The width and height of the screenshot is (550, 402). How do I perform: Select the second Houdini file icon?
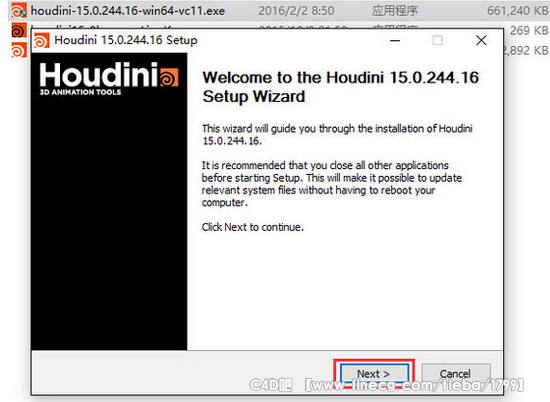click(x=19, y=31)
